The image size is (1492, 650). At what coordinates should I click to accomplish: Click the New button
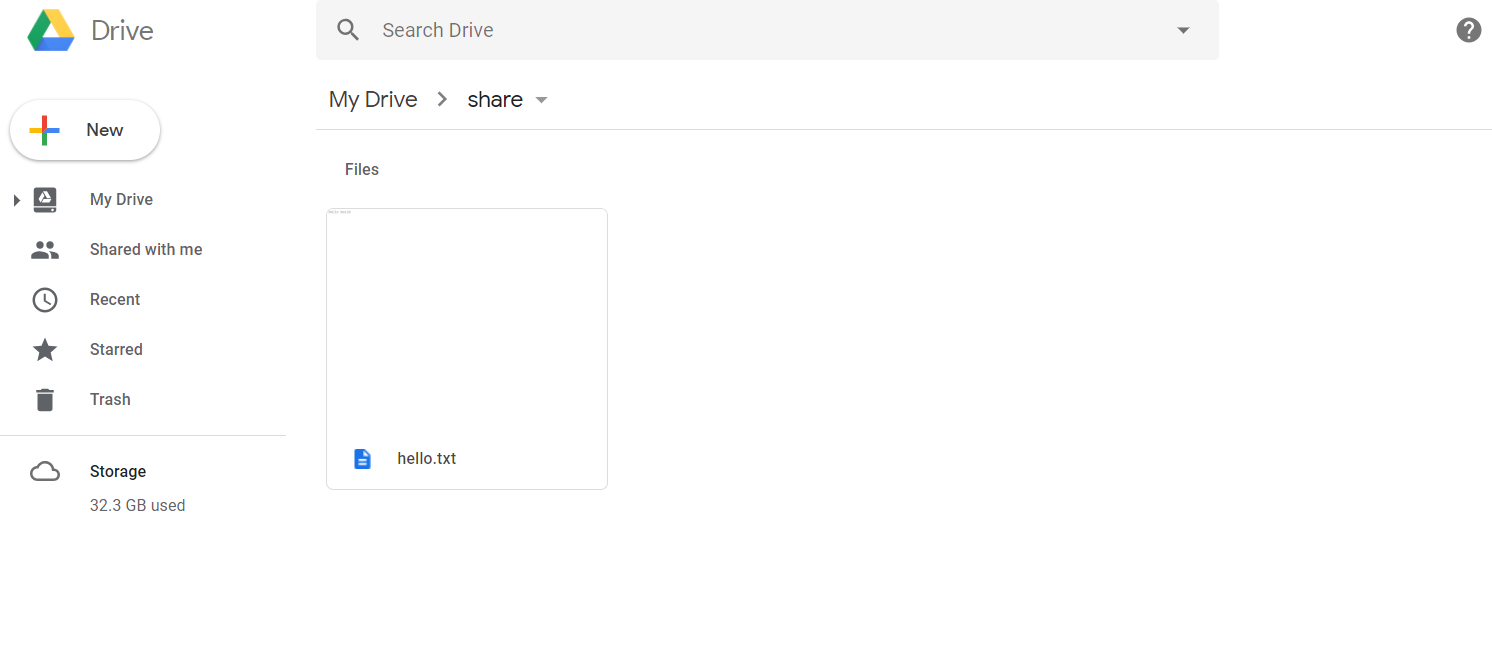tap(85, 130)
